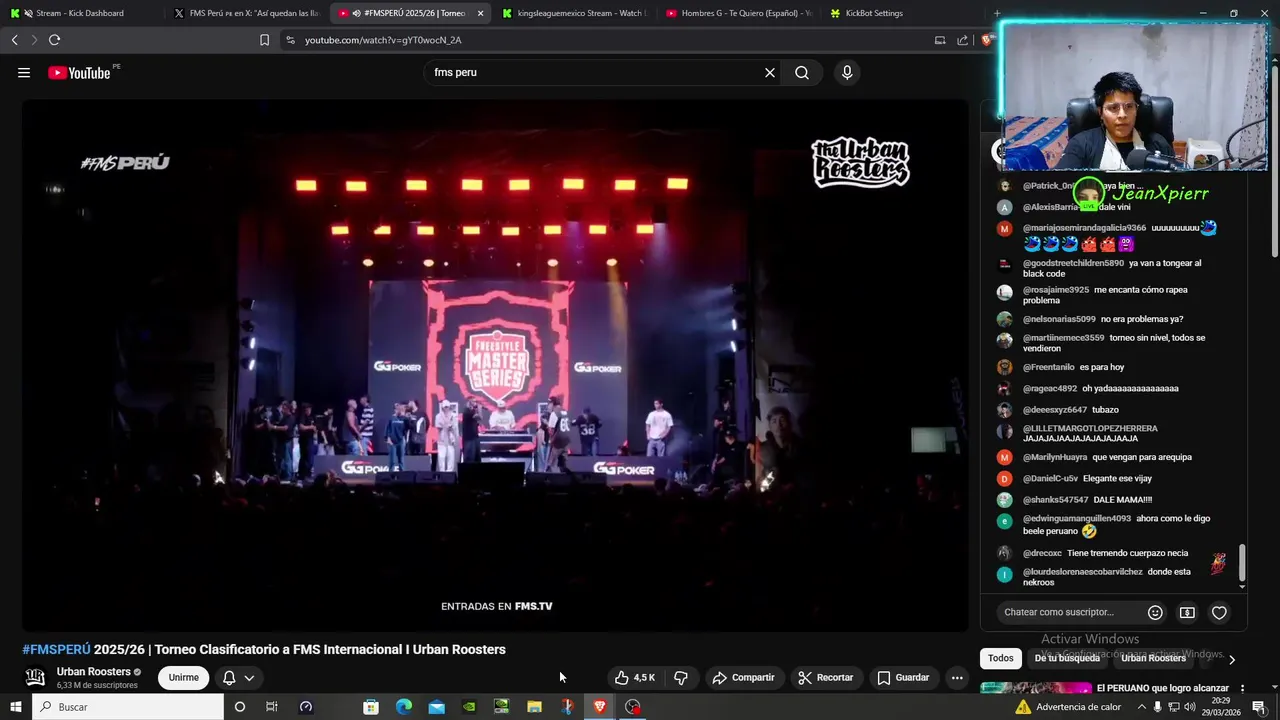Viewport: 1280px width, 720px height.
Task: Go to the YouTube home logo
Action: tap(79, 73)
